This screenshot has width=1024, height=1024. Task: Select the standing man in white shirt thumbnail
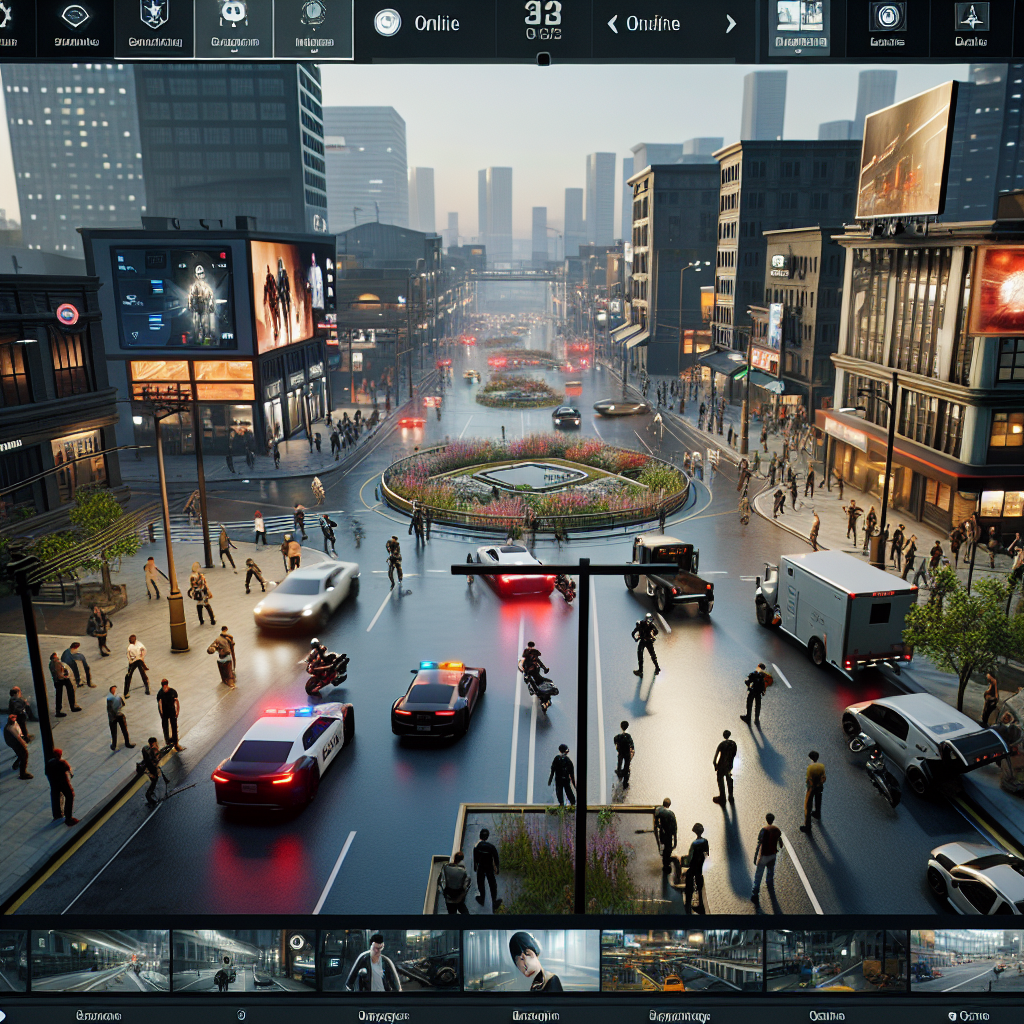click(x=391, y=961)
